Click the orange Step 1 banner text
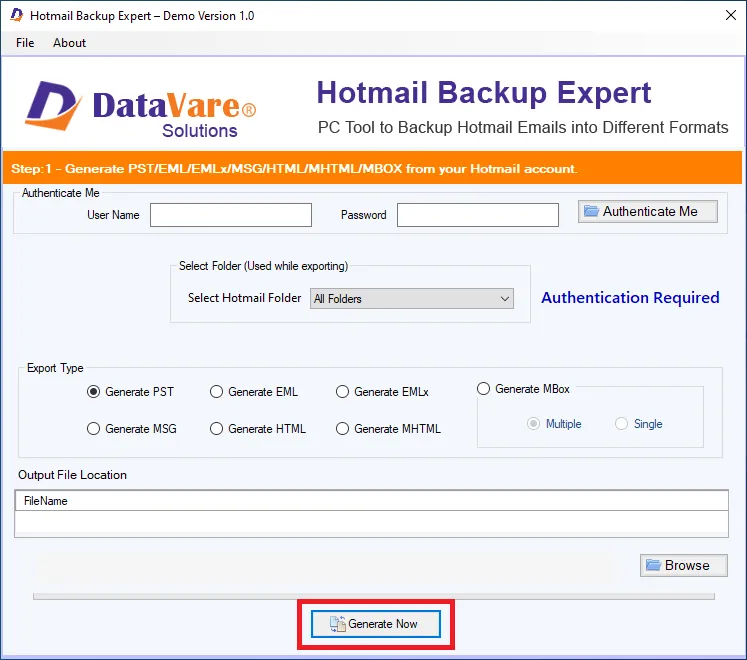This screenshot has height=660, width=747. [x=294, y=169]
